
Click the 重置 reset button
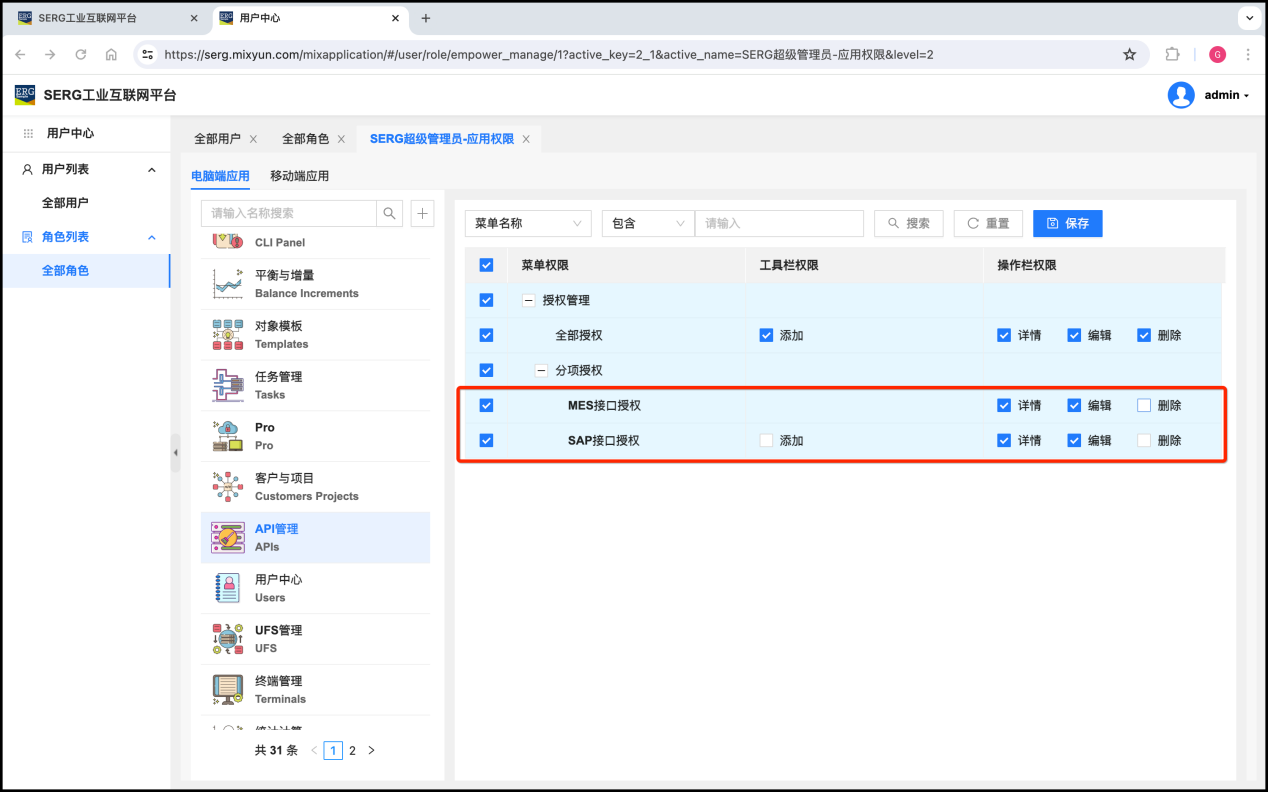tap(987, 223)
